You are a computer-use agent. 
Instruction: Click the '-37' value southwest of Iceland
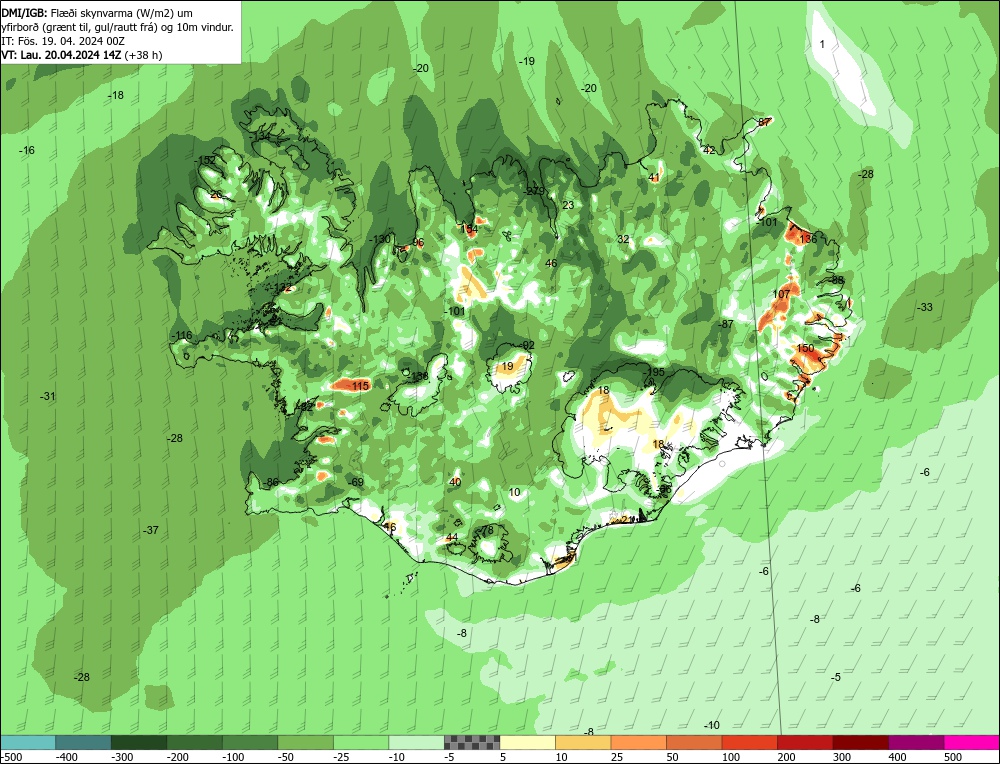coord(151,530)
